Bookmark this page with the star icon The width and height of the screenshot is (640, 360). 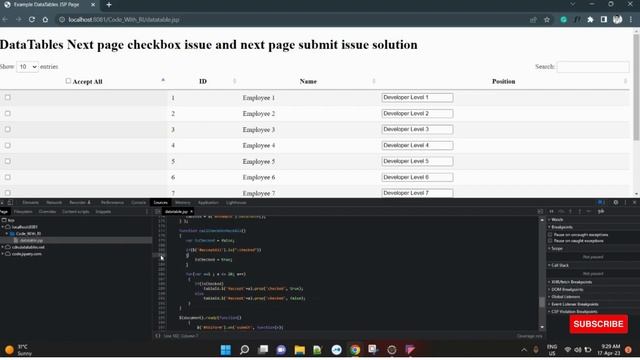[x=547, y=20]
